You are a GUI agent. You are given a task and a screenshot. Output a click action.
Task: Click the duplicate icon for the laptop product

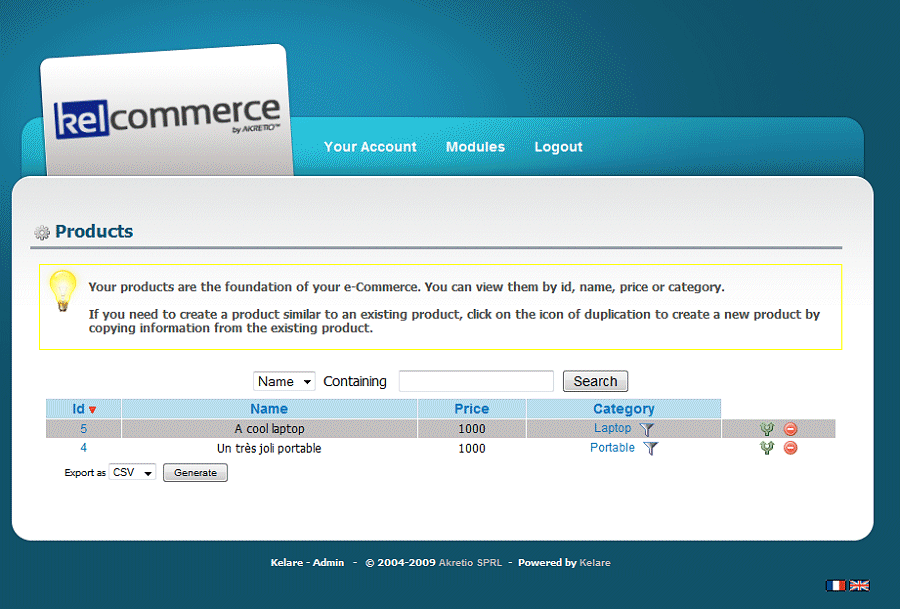click(767, 429)
